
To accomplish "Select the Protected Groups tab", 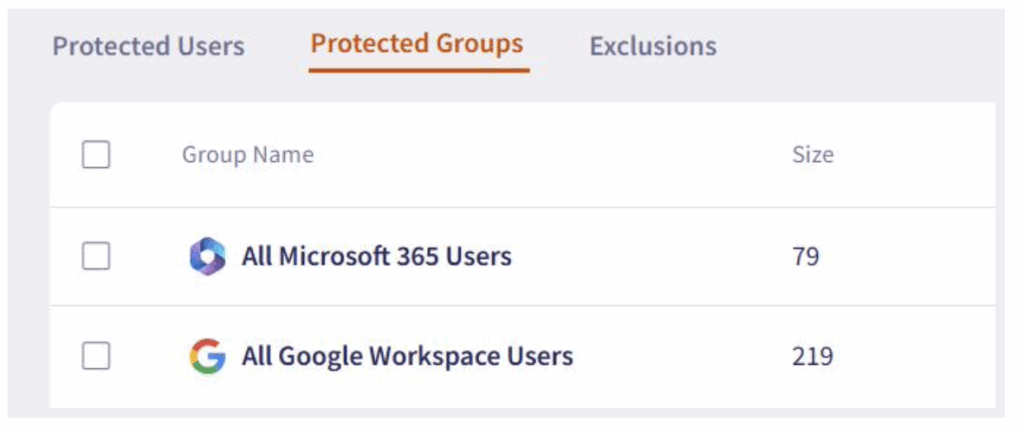I will 417,44.
